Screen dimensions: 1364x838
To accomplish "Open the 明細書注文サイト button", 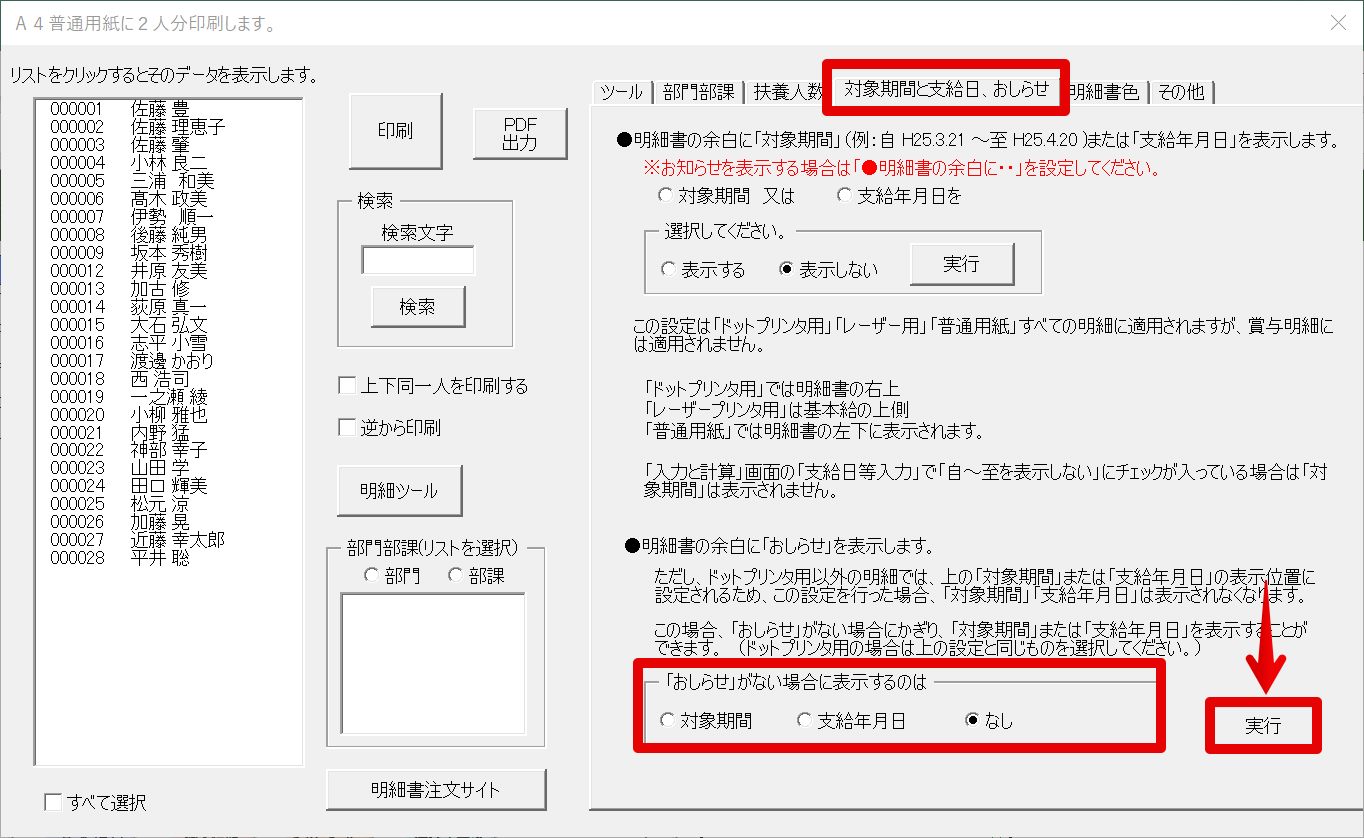I will (435, 790).
